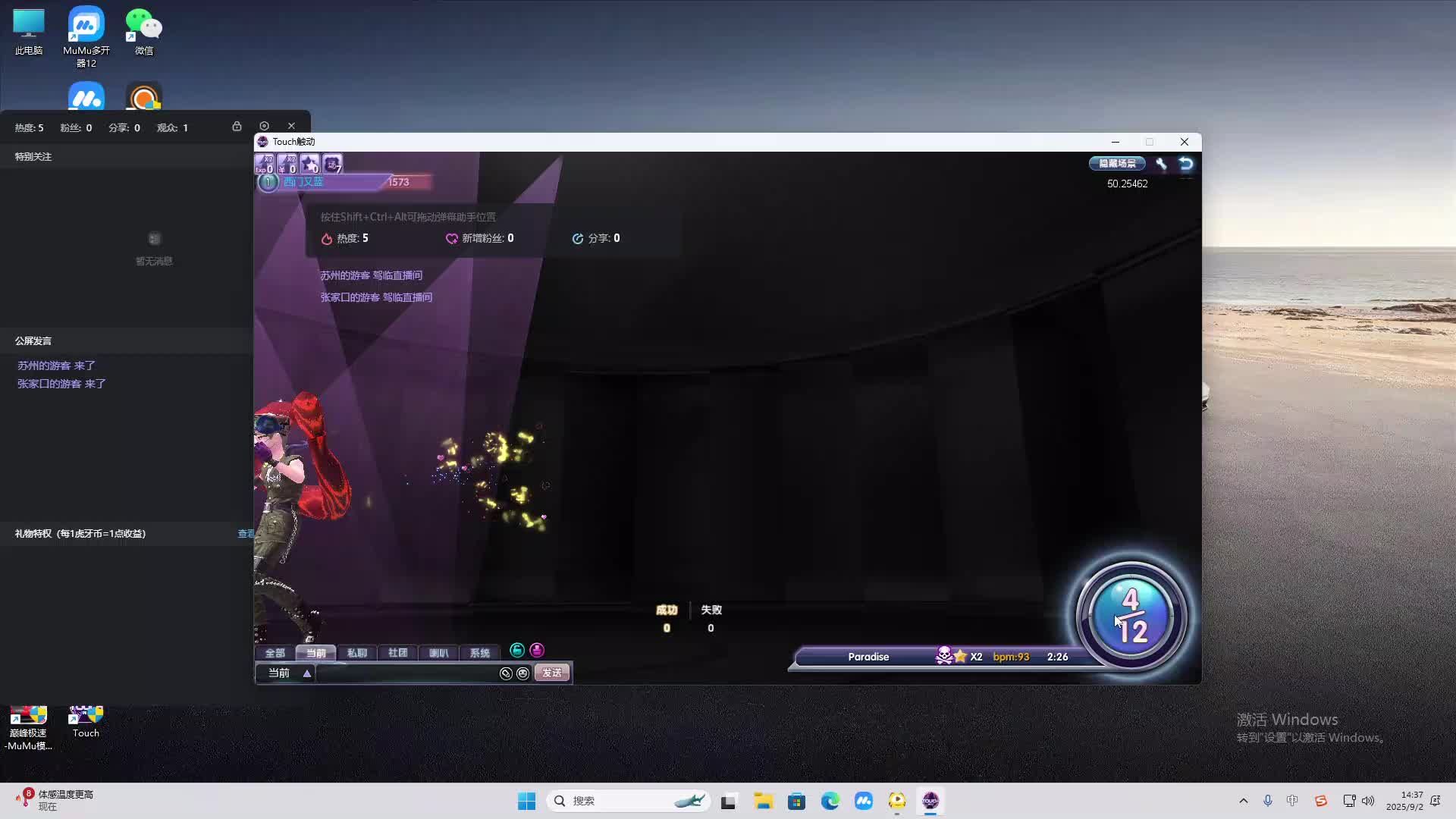This screenshot has width=1456, height=819.
Task: Click the Exp X2 buff icon
Action: point(265,164)
